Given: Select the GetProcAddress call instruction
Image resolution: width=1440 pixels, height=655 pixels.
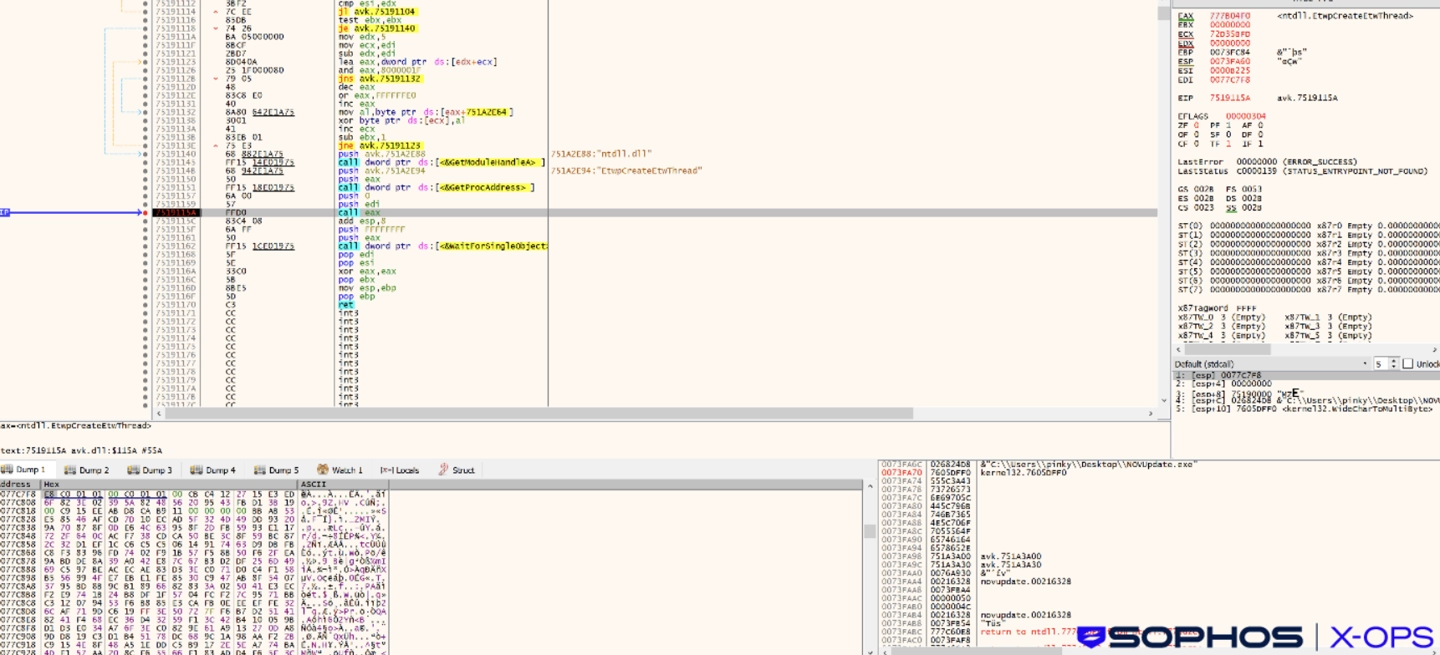Looking at the screenshot, I should click(436, 188).
